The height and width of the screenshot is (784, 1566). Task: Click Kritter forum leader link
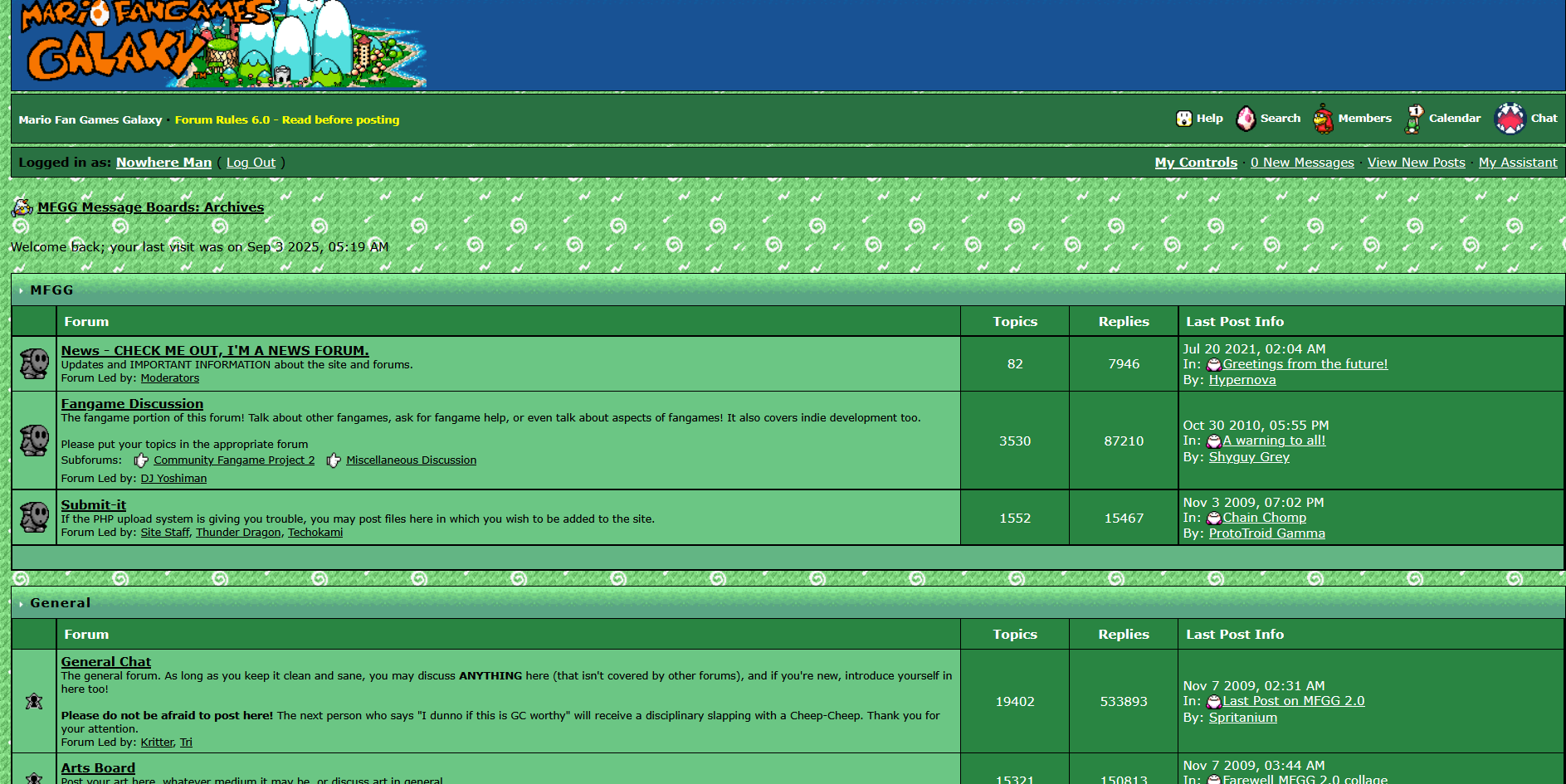(158, 743)
